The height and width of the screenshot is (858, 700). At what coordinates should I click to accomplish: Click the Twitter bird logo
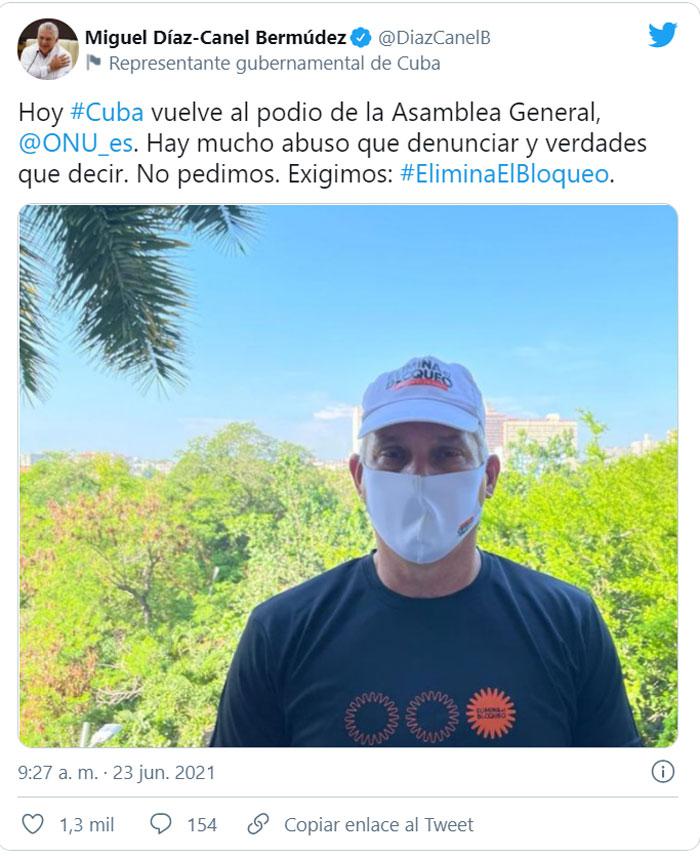pos(663,36)
